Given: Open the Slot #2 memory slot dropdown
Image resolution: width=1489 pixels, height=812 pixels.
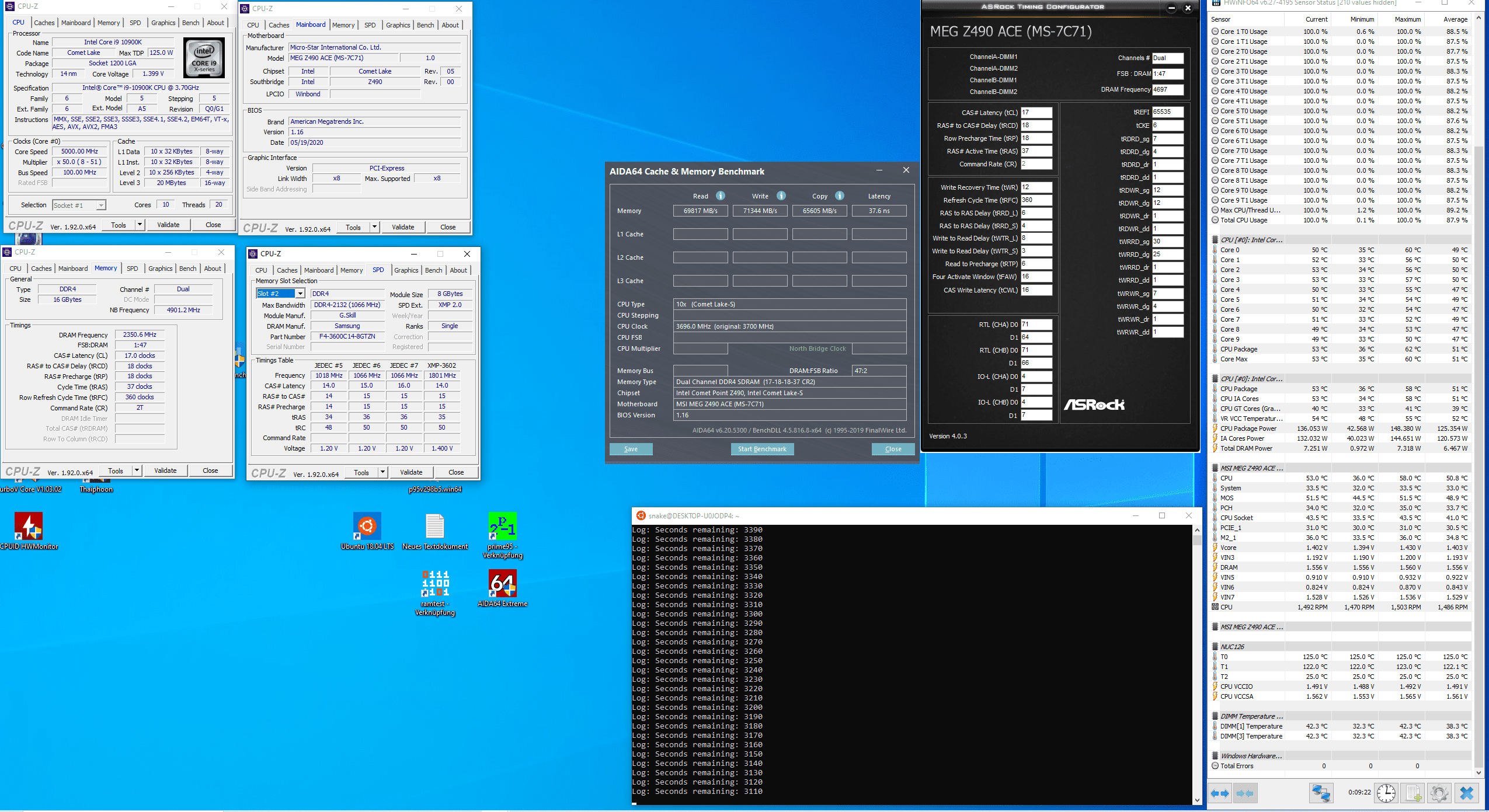Looking at the screenshot, I should coord(300,294).
